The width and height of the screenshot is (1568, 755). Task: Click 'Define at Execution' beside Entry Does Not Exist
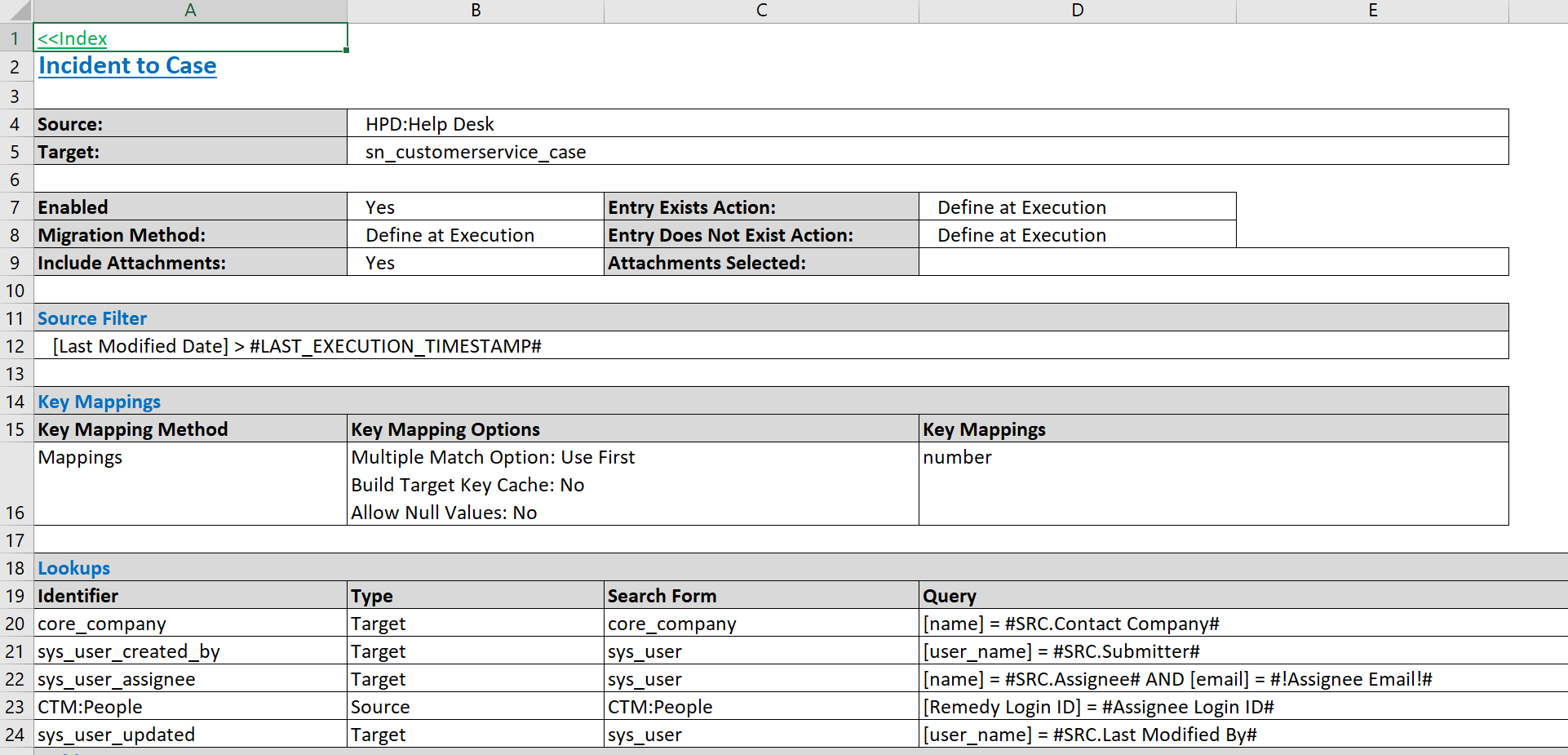tap(1078, 235)
